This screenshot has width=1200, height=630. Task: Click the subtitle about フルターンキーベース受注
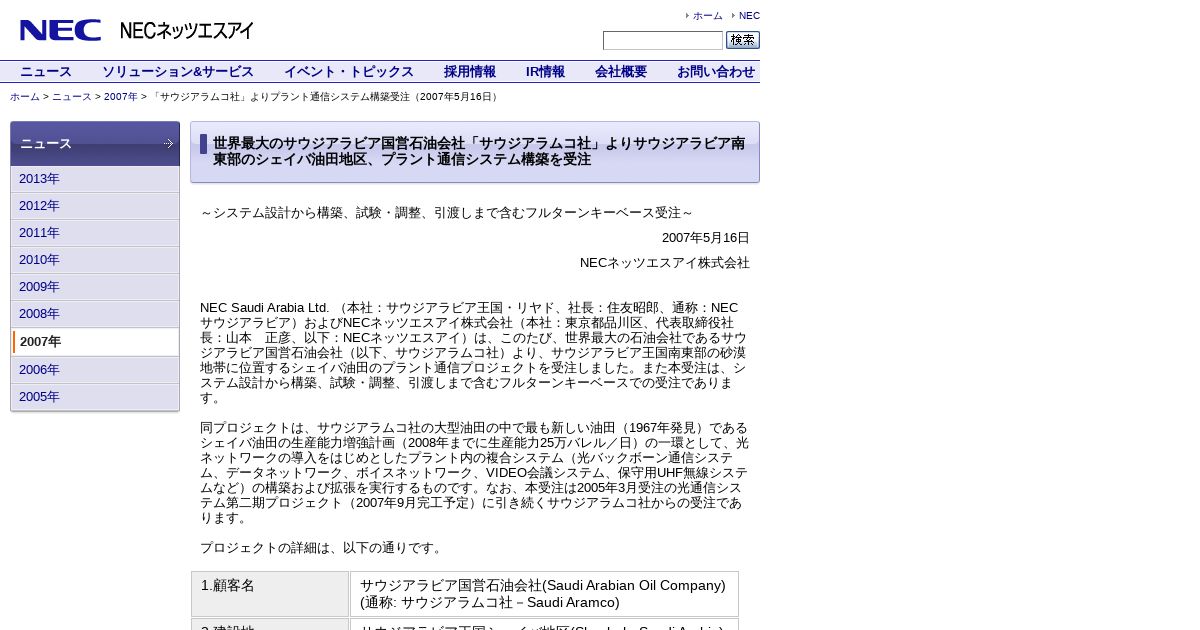click(446, 213)
